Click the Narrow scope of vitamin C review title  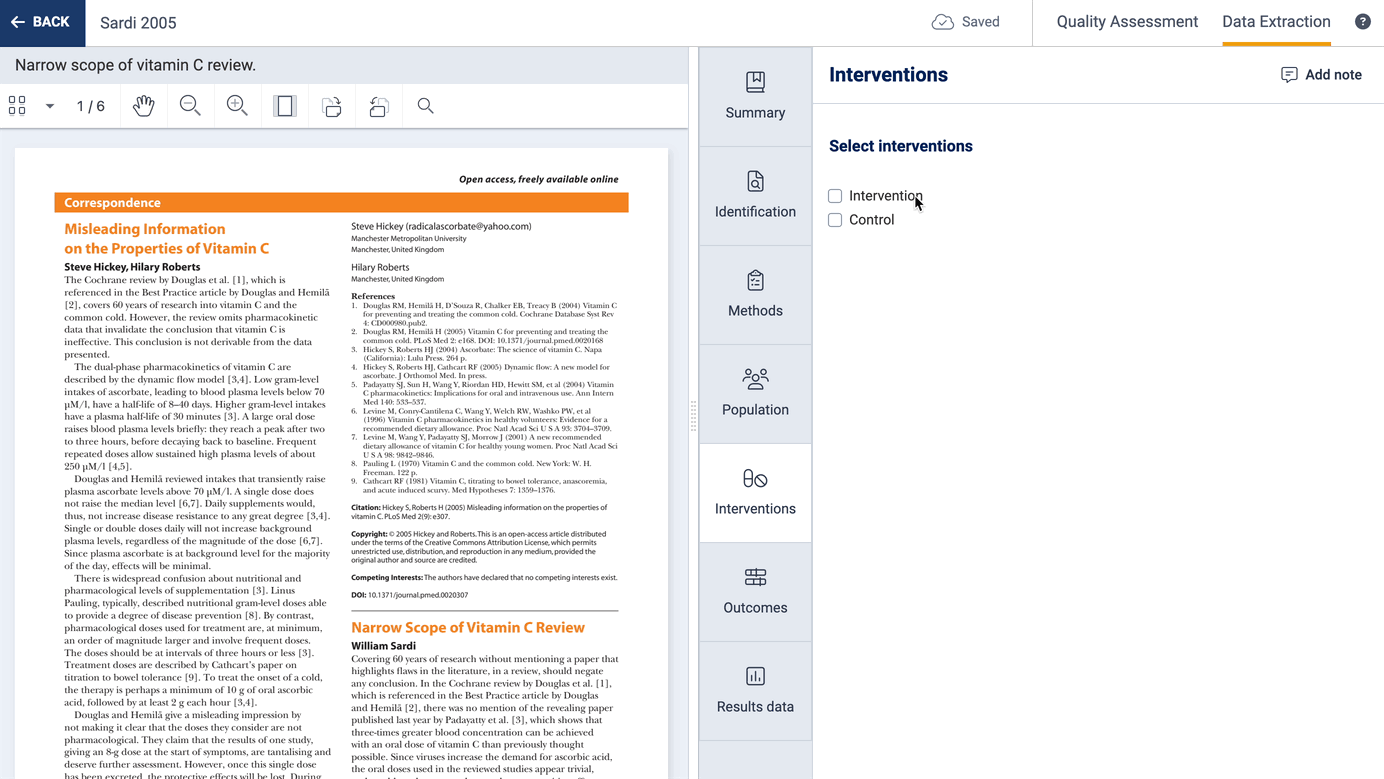point(135,65)
